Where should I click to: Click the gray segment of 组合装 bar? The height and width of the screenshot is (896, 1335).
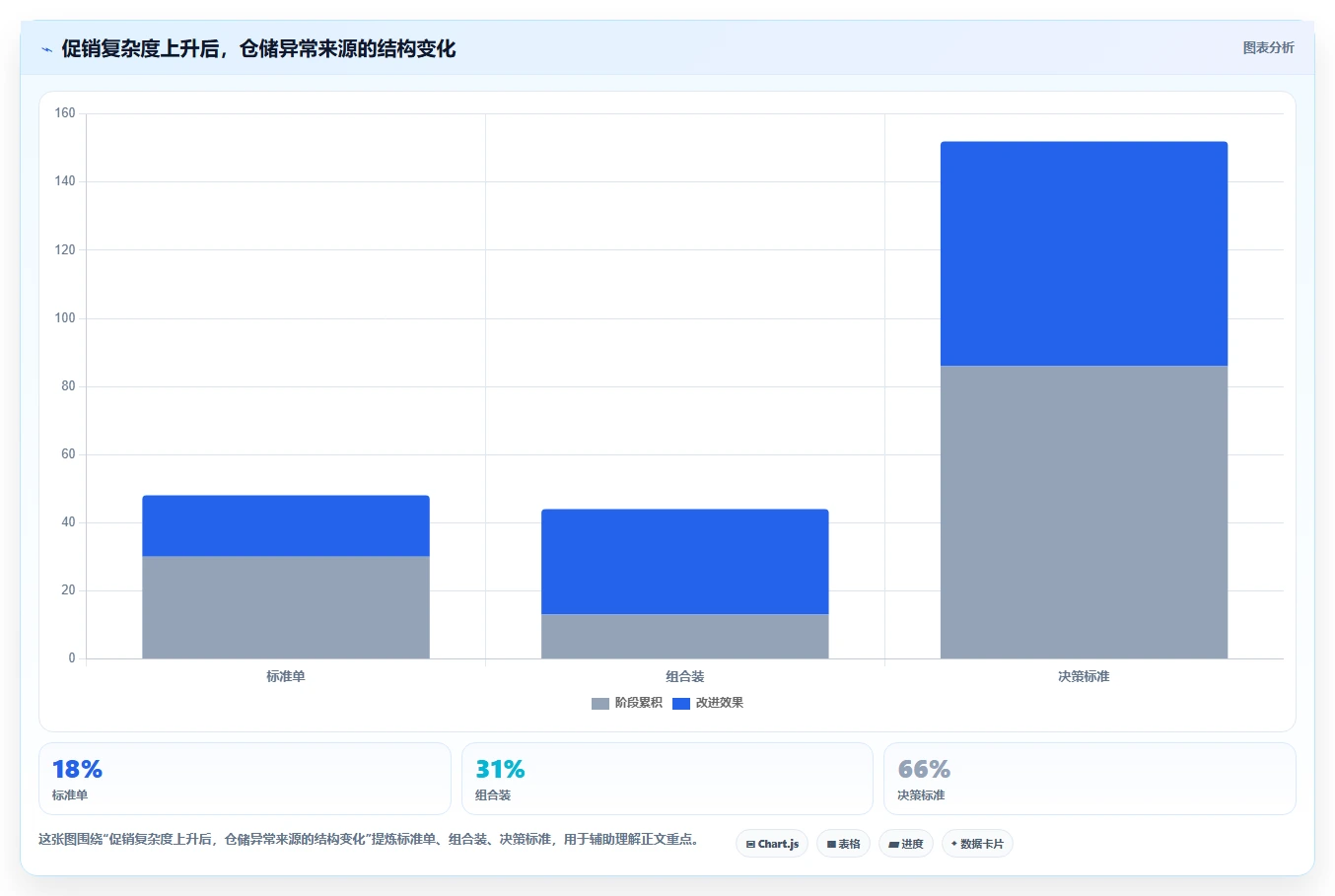click(x=685, y=637)
